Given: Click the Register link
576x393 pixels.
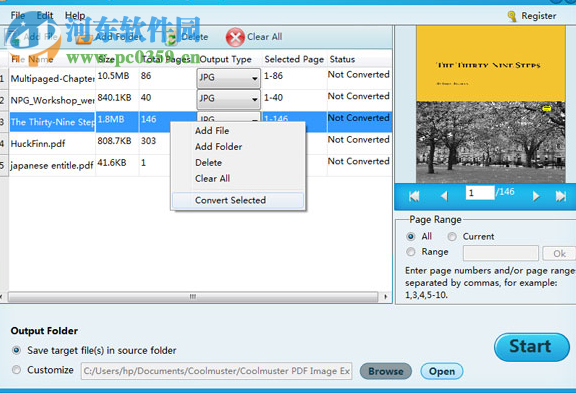Looking at the screenshot, I should (539, 16).
